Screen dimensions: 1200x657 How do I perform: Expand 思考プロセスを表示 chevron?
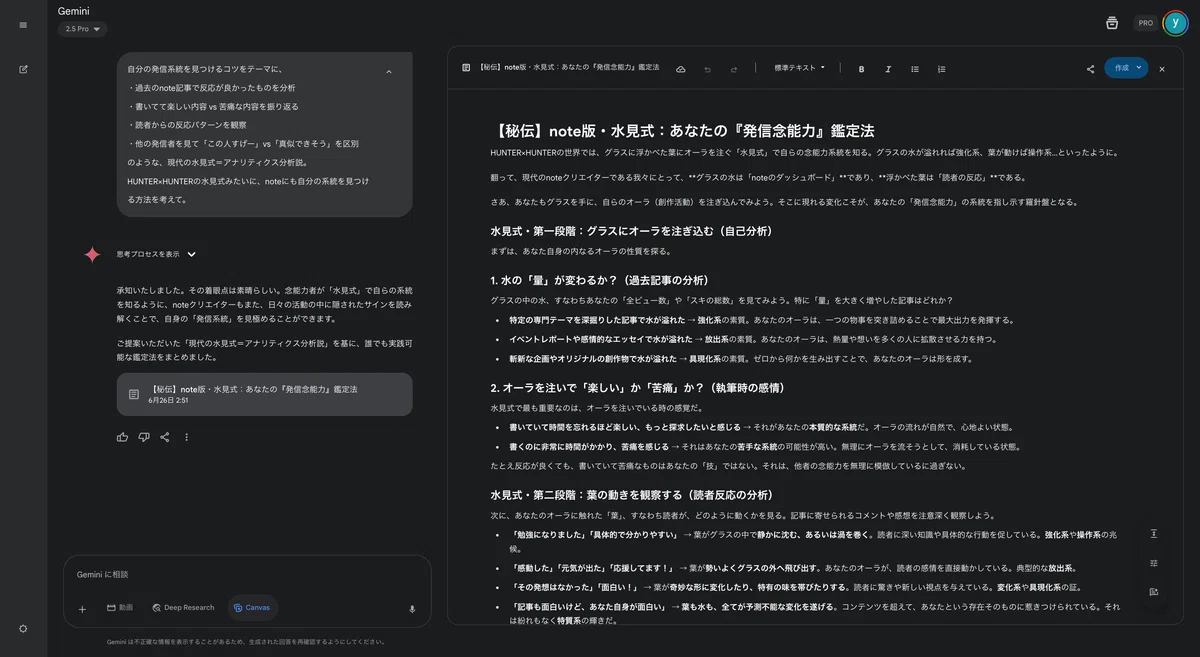(192, 254)
